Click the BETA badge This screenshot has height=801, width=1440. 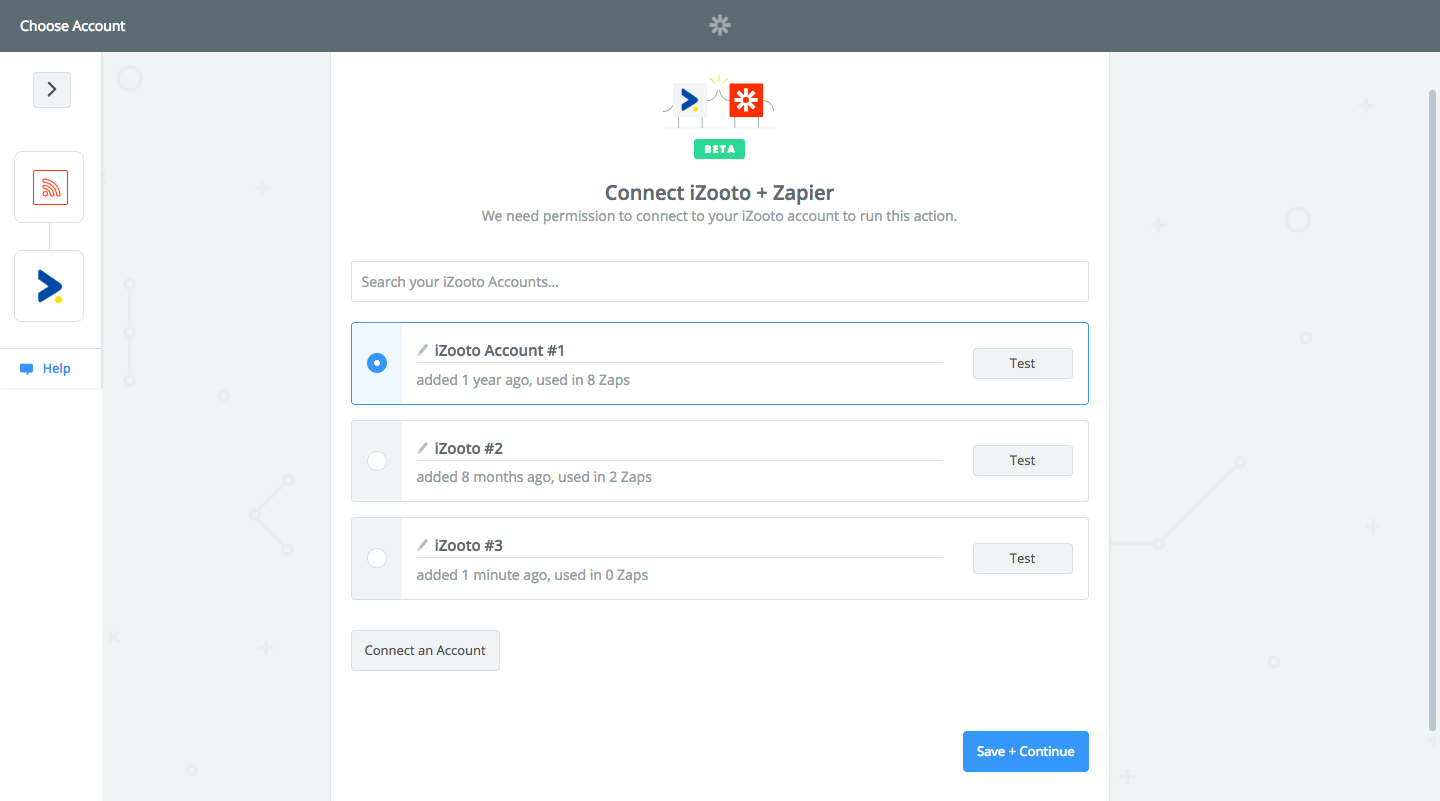pyautogui.click(x=719, y=149)
